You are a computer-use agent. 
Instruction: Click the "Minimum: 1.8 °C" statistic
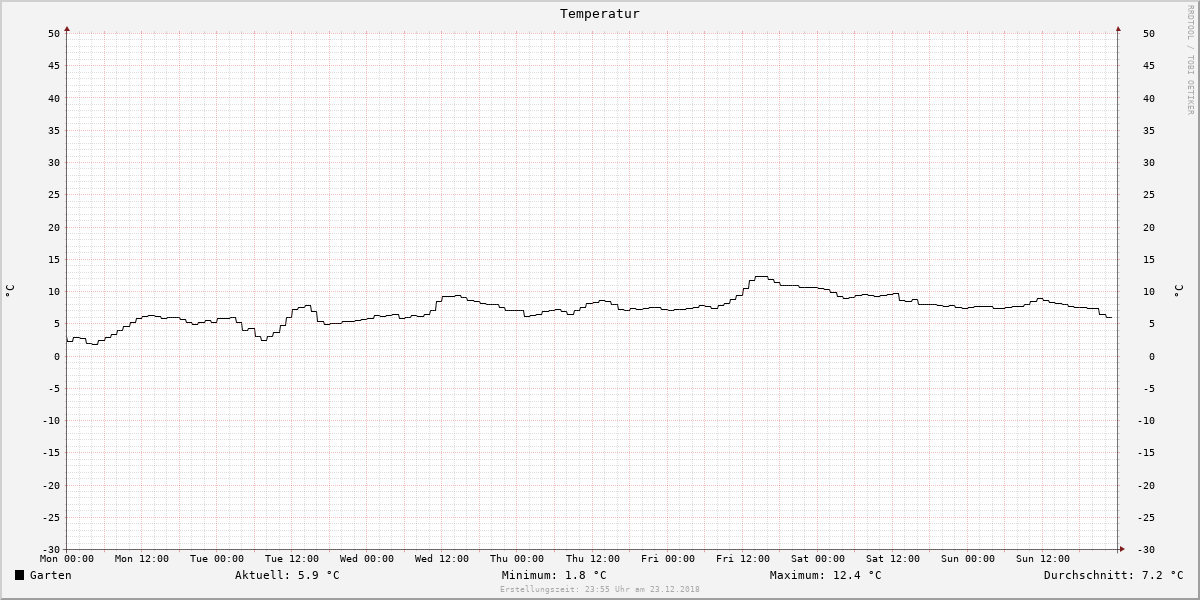(x=554, y=575)
